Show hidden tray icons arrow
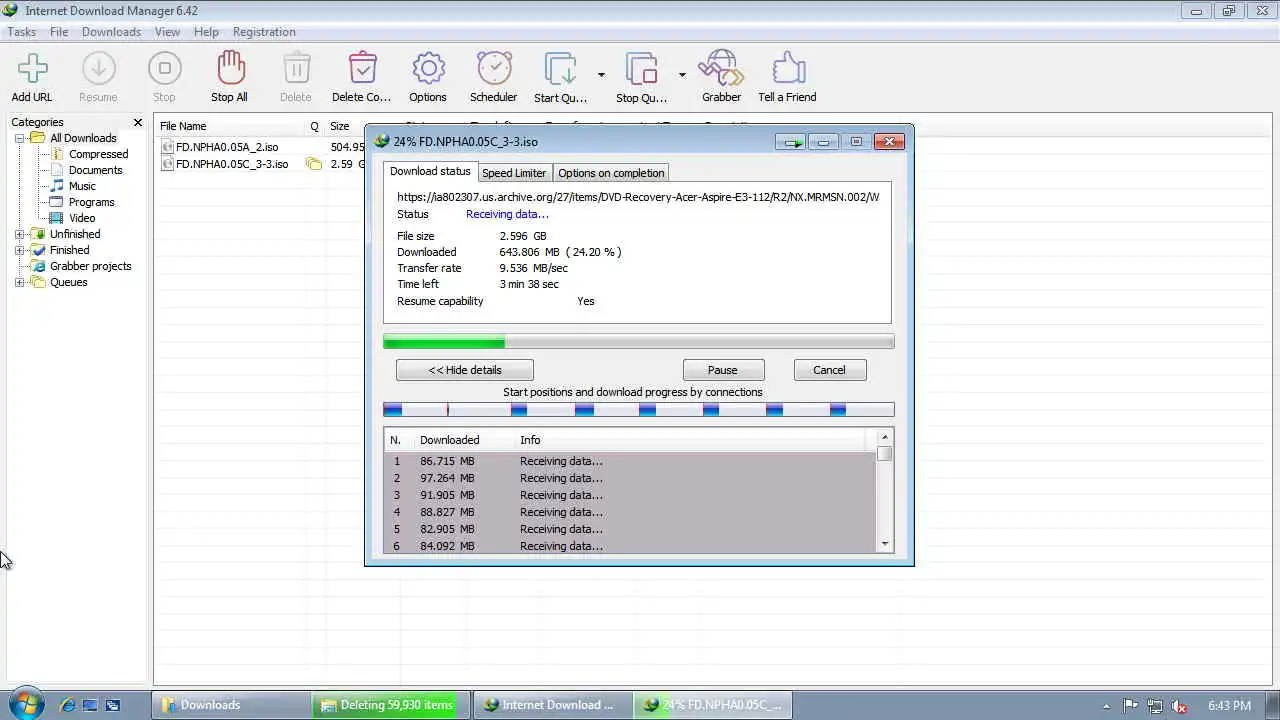 pyautogui.click(x=1106, y=705)
